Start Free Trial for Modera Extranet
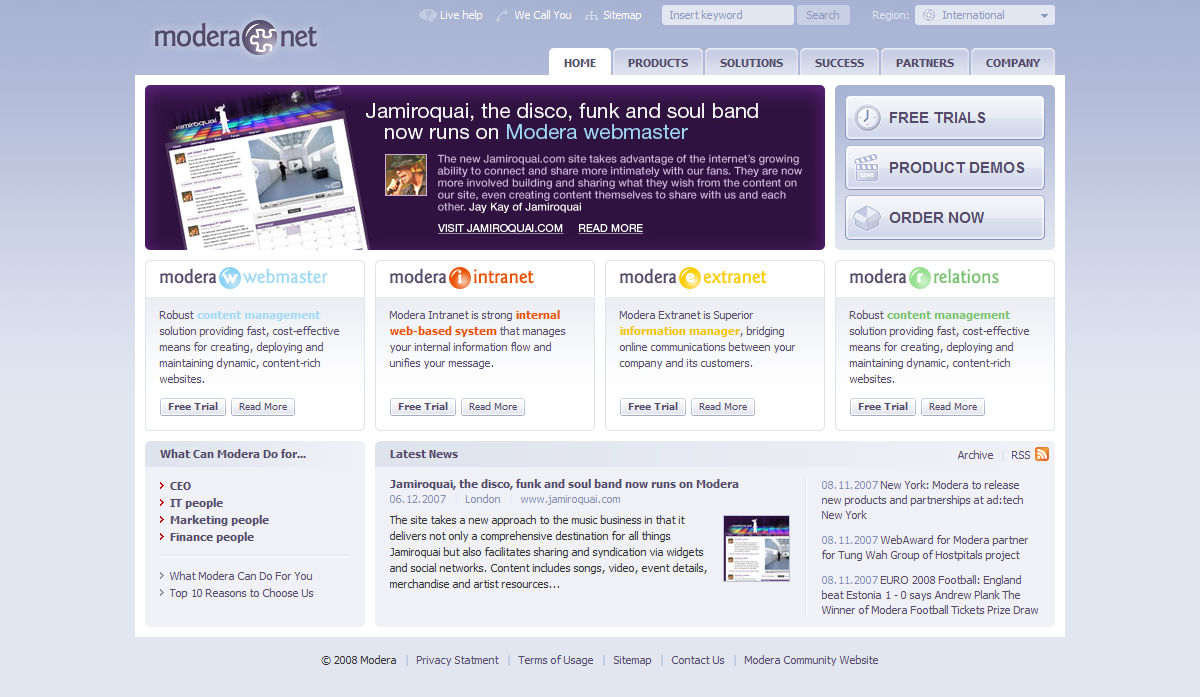The height and width of the screenshot is (697, 1200). click(653, 407)
